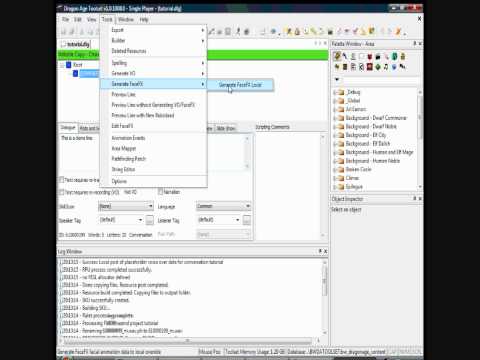Open the Window menu
Viewport: 480px width, 360px height.
126,19
